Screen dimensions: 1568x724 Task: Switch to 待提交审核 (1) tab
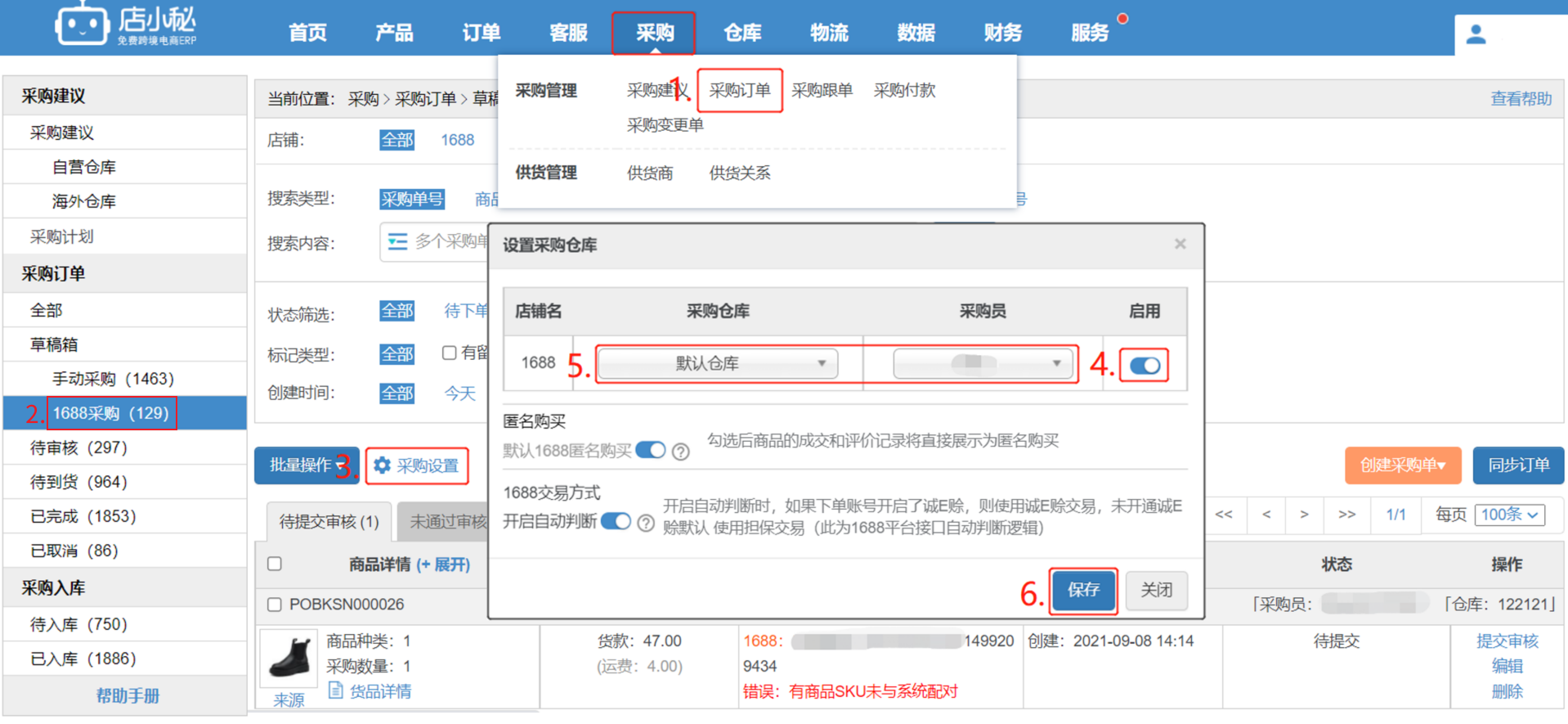[329, 521]
